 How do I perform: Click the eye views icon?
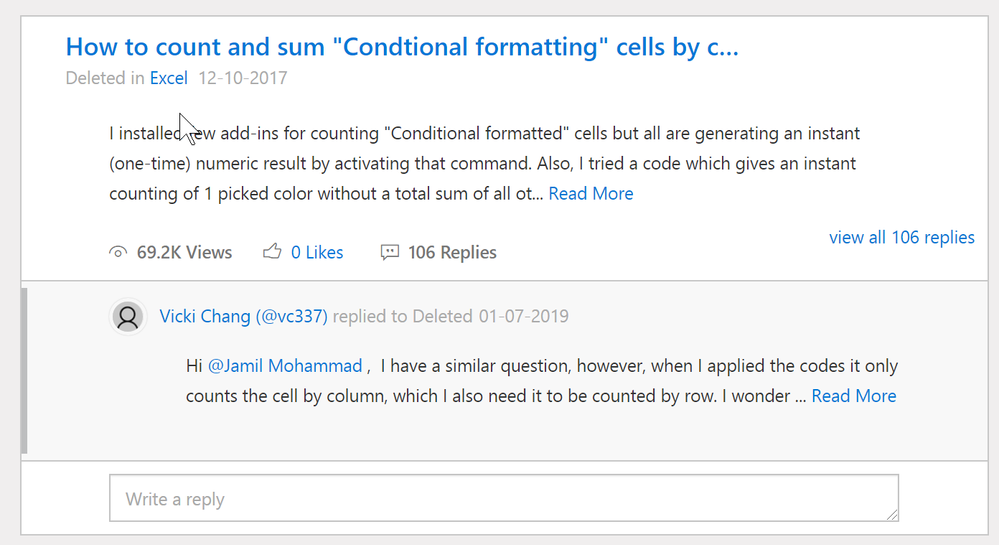pos(118,253)
